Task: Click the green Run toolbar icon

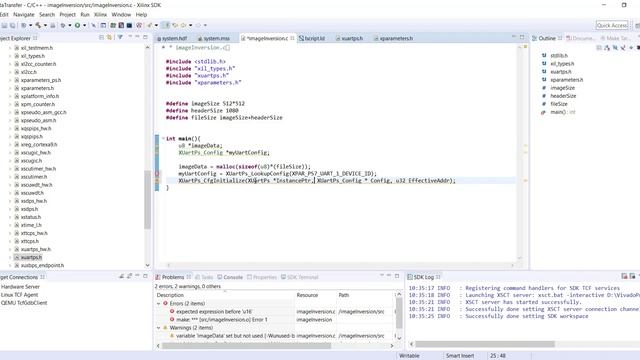Action: pos(77,25)
